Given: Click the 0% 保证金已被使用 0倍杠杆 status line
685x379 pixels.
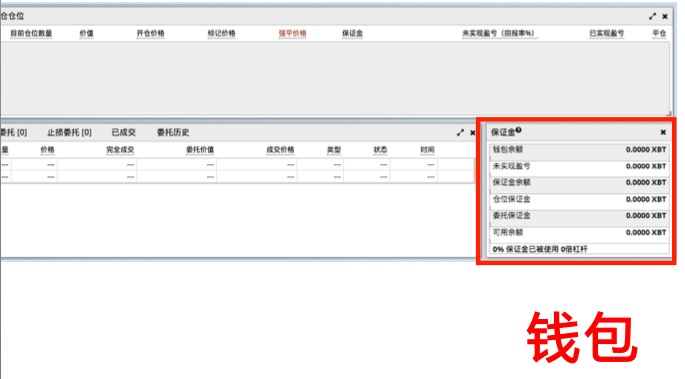Looking at the screenshot, I should click(540, 249).
